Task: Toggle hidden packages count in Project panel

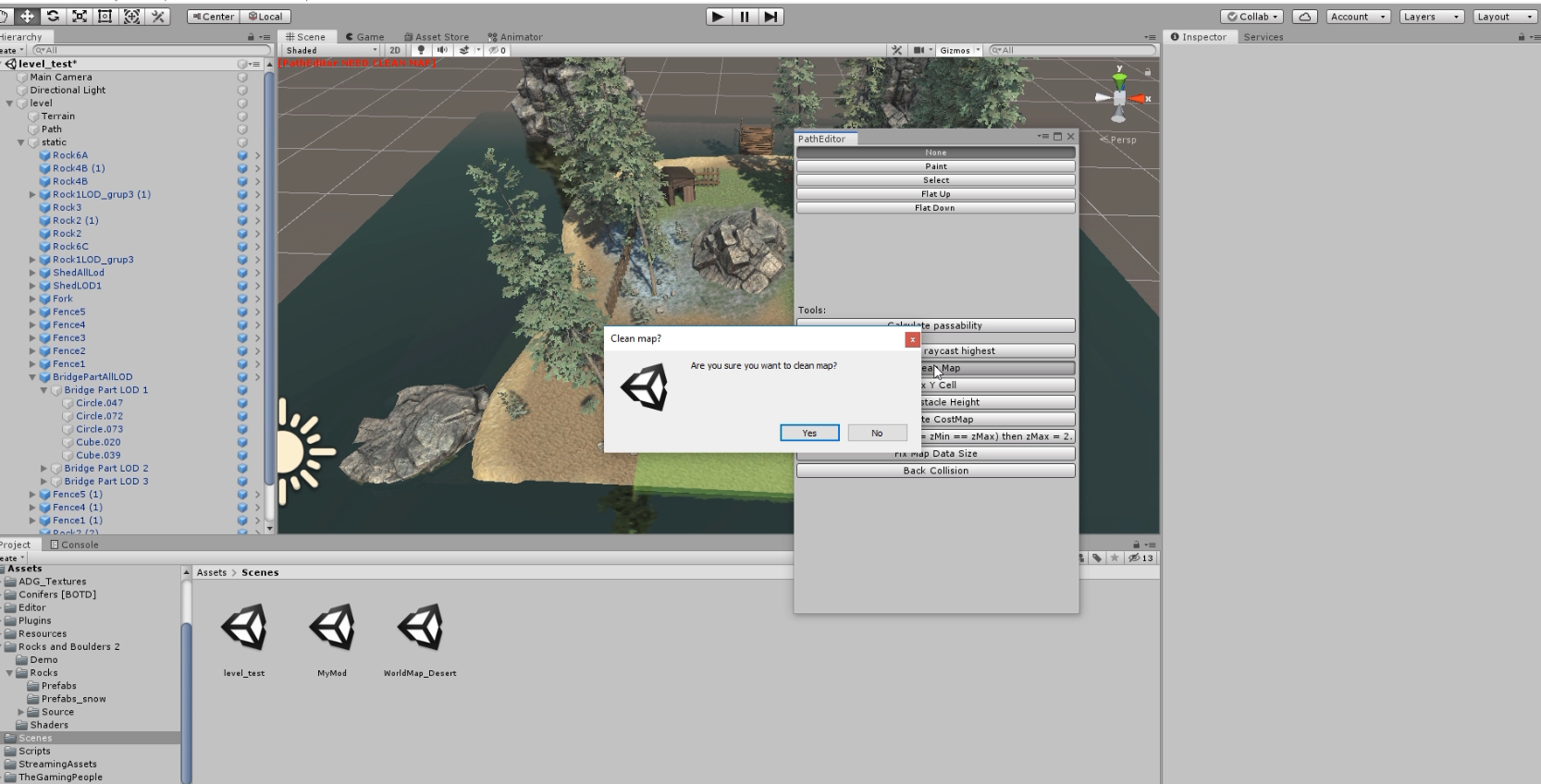Action: 1142,557
